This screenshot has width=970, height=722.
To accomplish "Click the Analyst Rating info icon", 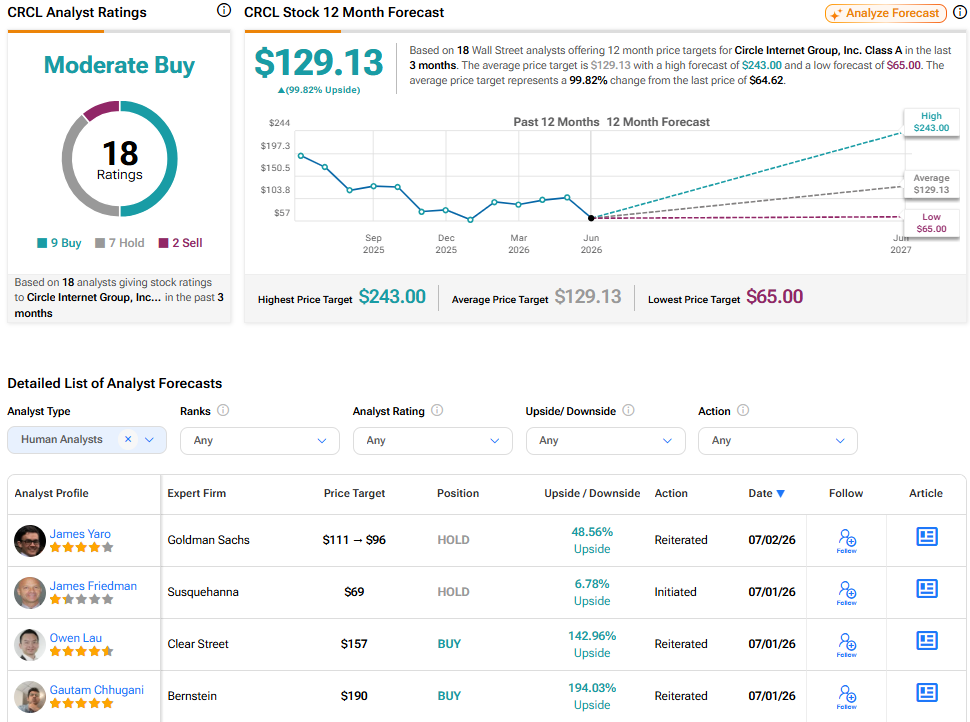I will coord(437,410).
